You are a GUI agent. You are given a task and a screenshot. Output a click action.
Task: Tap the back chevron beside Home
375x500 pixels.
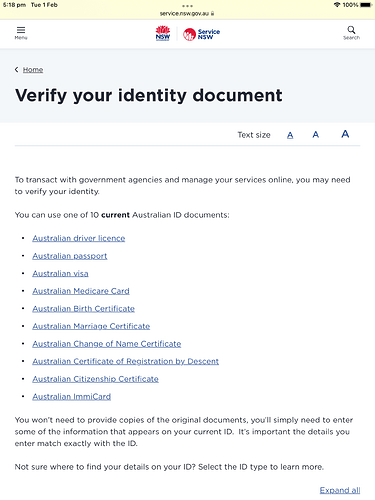16,69
